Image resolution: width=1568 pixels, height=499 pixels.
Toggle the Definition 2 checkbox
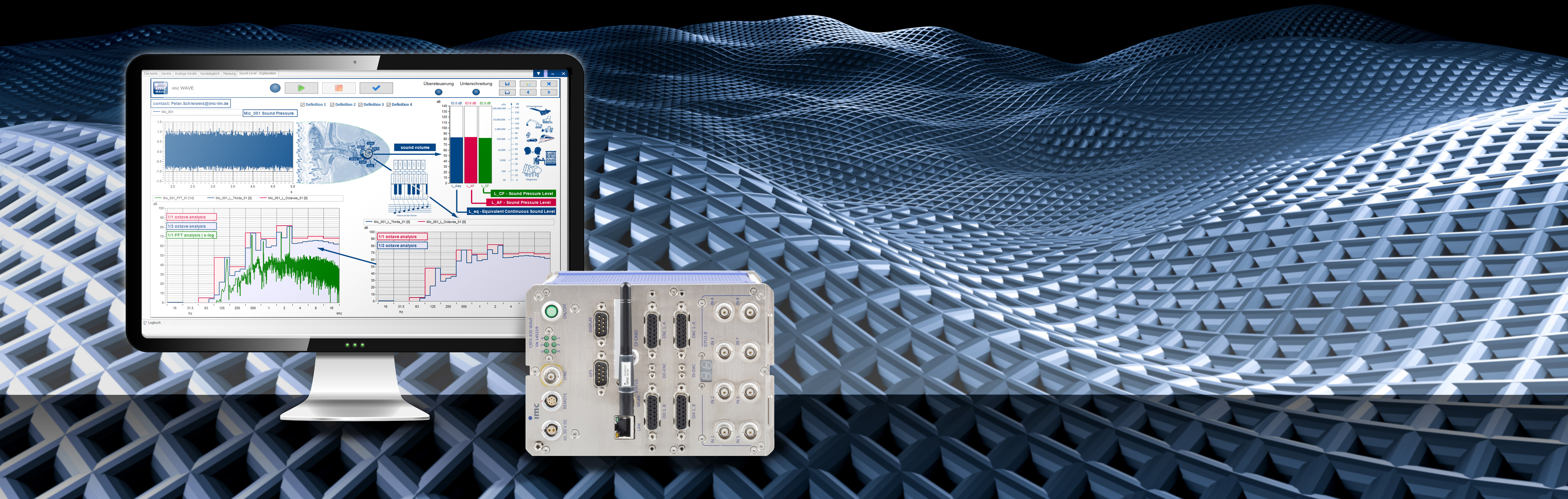point(332,105)
